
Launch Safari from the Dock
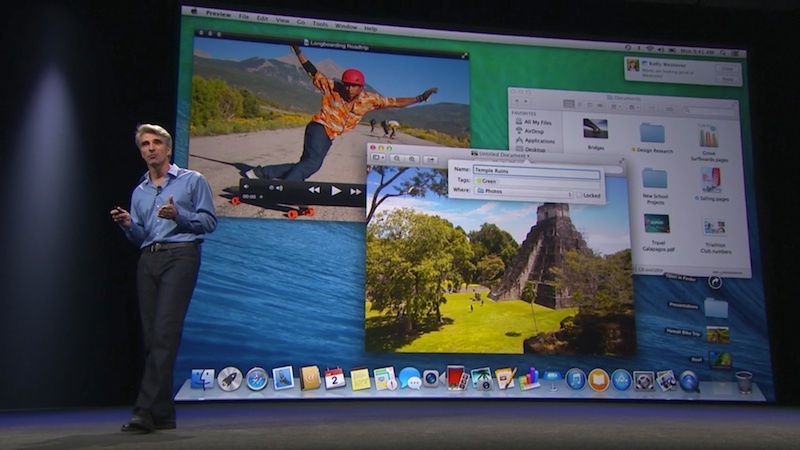coord(257,378)
